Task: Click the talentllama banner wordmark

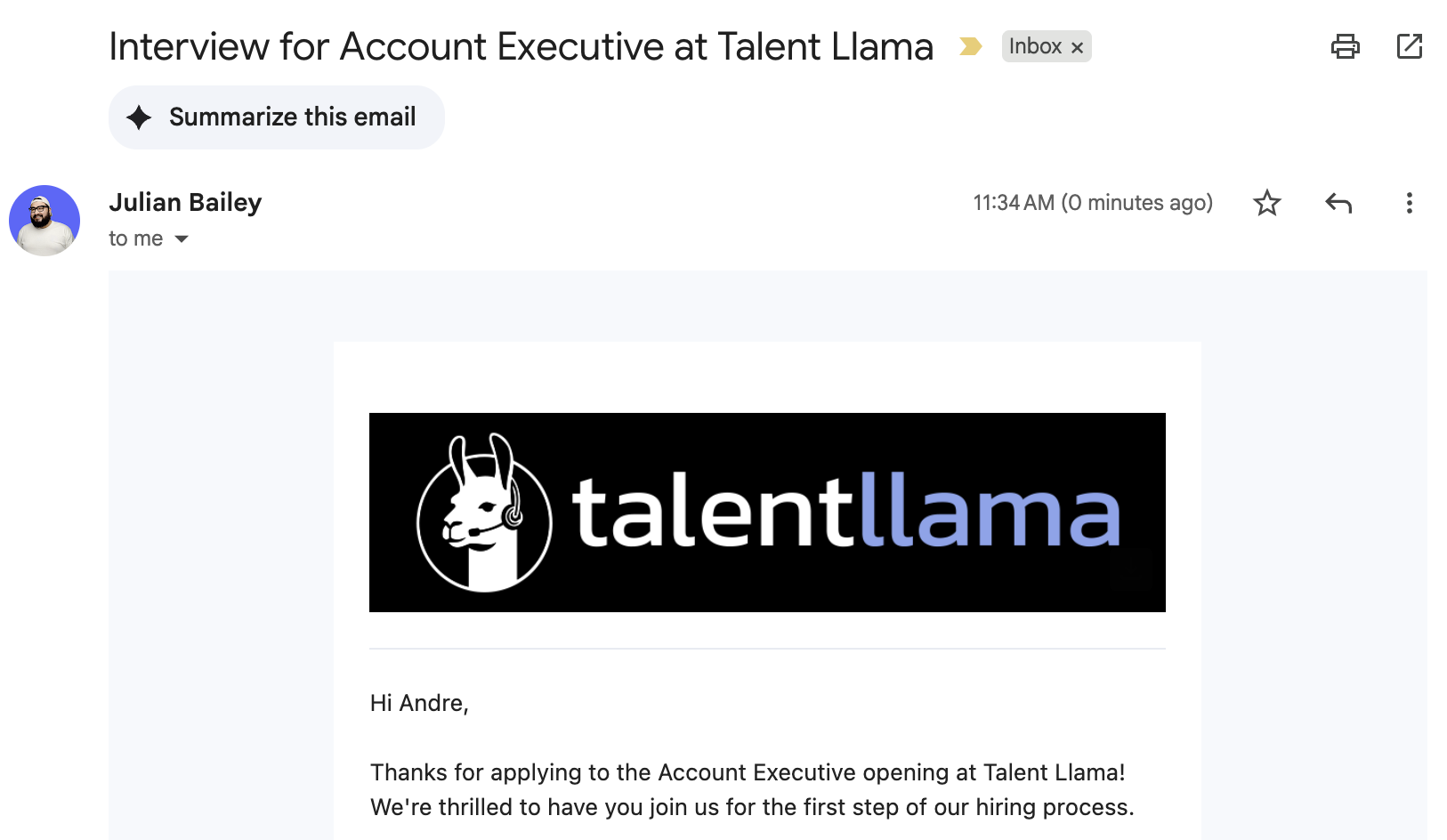Action: (845, 512)
